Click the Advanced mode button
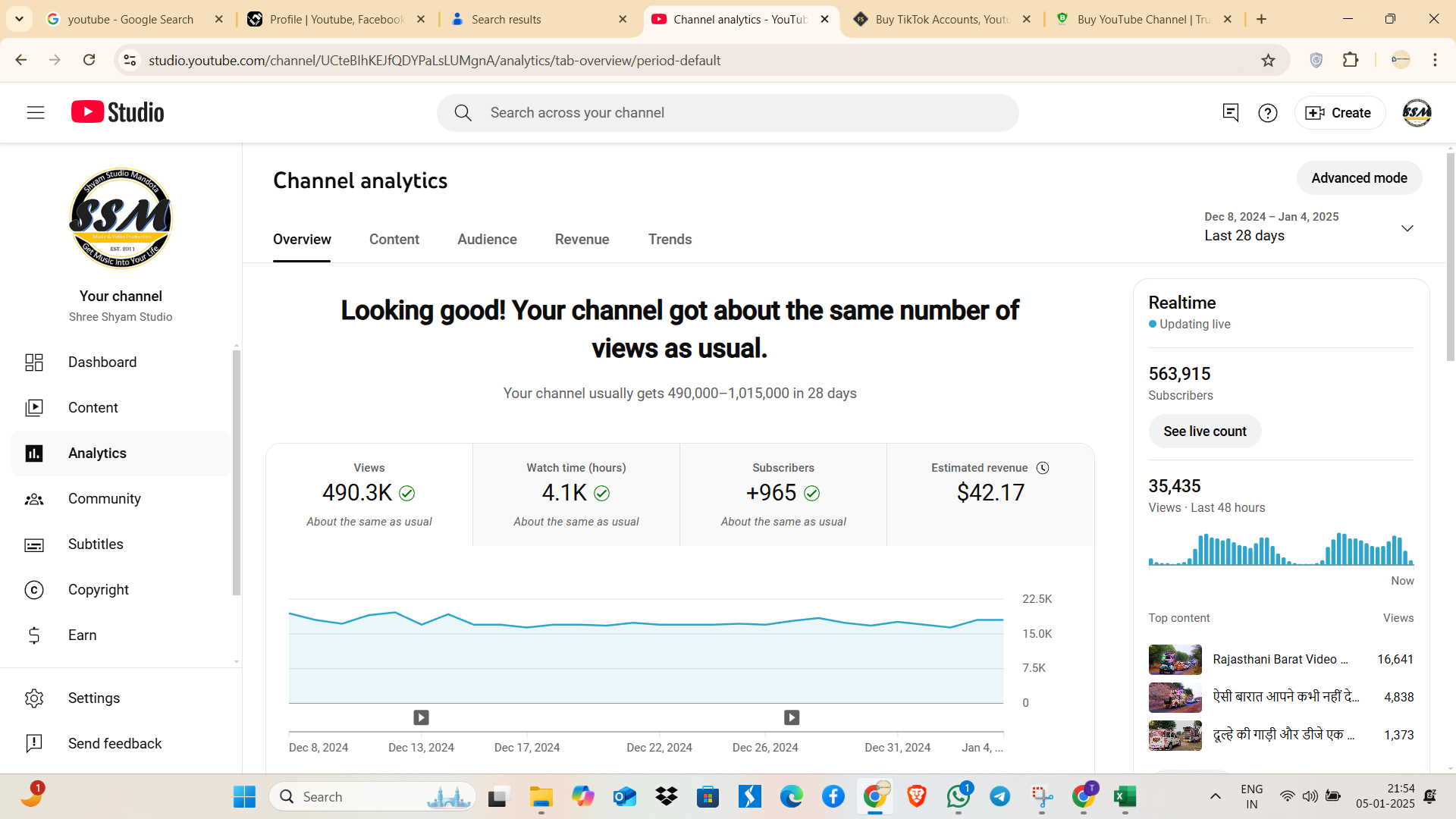 pyautogui.click(x=1359, y=178)
